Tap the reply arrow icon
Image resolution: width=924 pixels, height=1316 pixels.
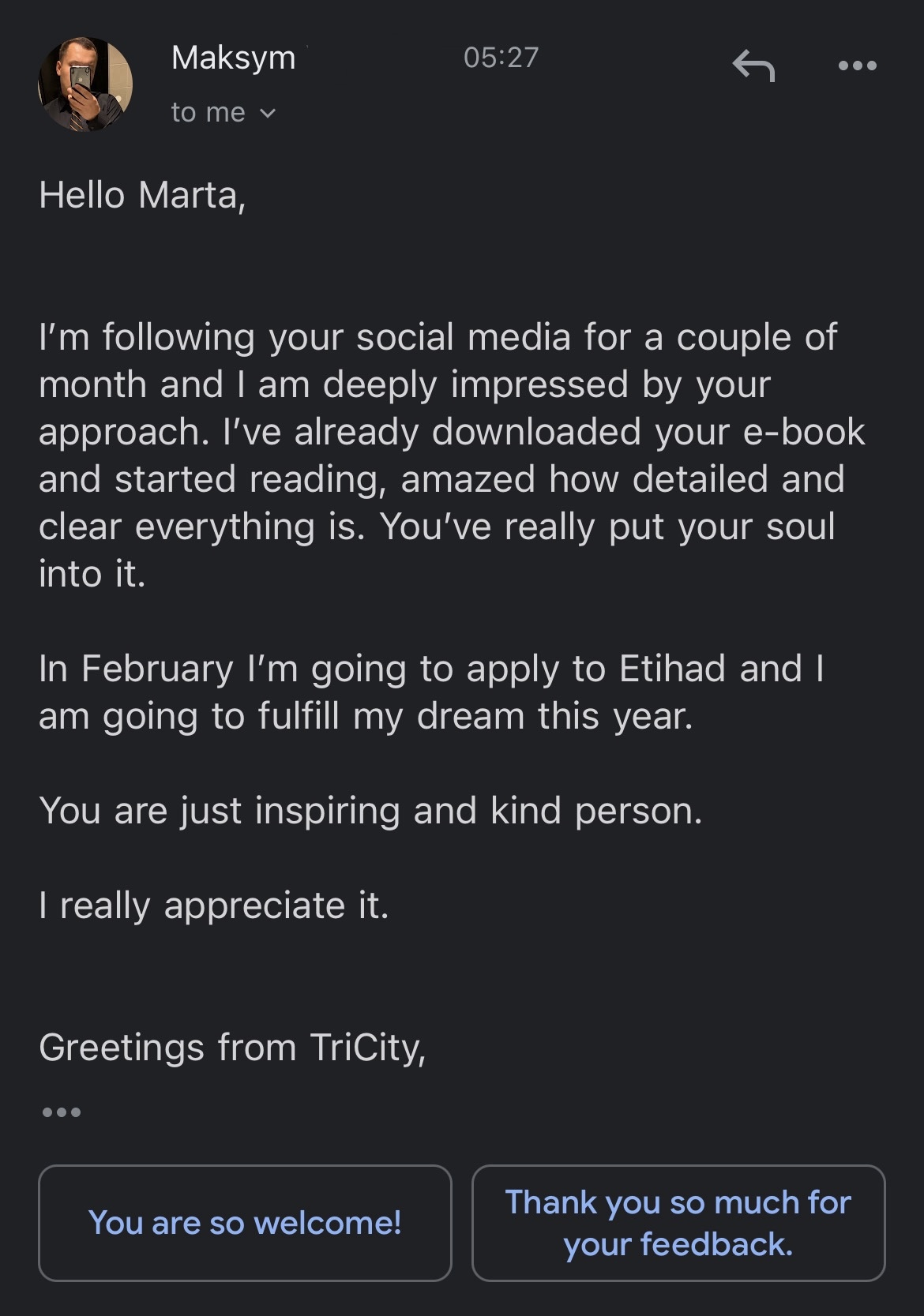tap(753, 66)
